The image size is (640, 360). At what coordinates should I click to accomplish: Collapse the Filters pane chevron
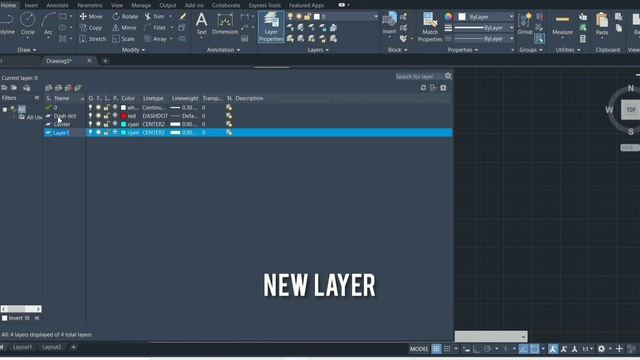click(37, 98)
